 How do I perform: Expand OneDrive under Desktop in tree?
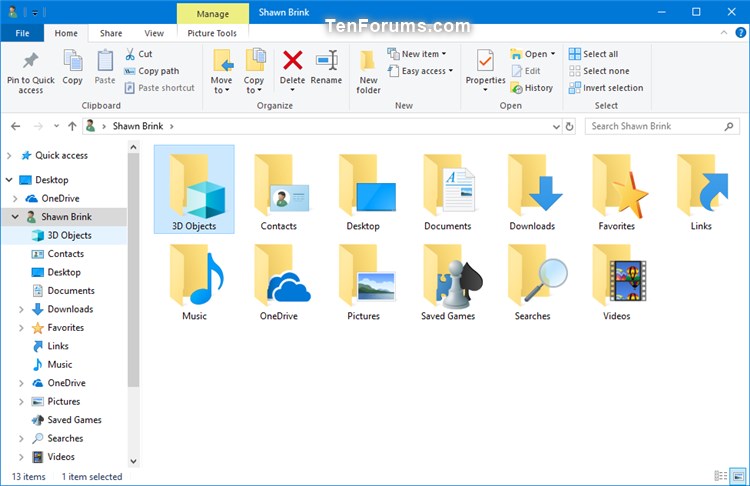coord(15,199)
